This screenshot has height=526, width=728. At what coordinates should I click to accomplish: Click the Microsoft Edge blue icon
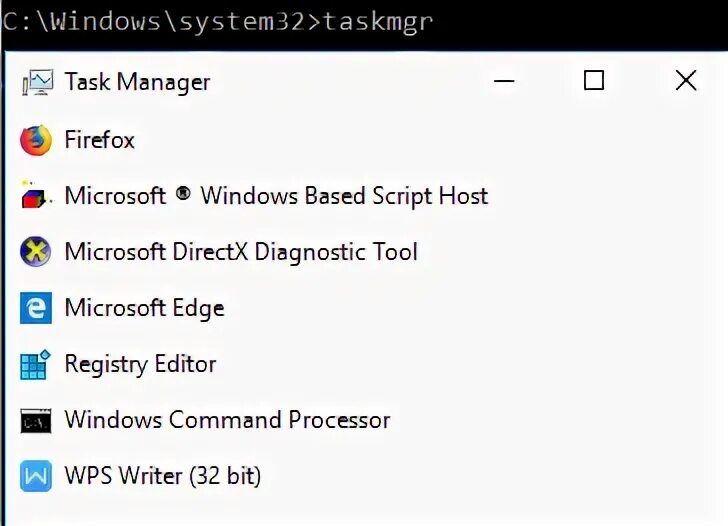pos(36,308)
